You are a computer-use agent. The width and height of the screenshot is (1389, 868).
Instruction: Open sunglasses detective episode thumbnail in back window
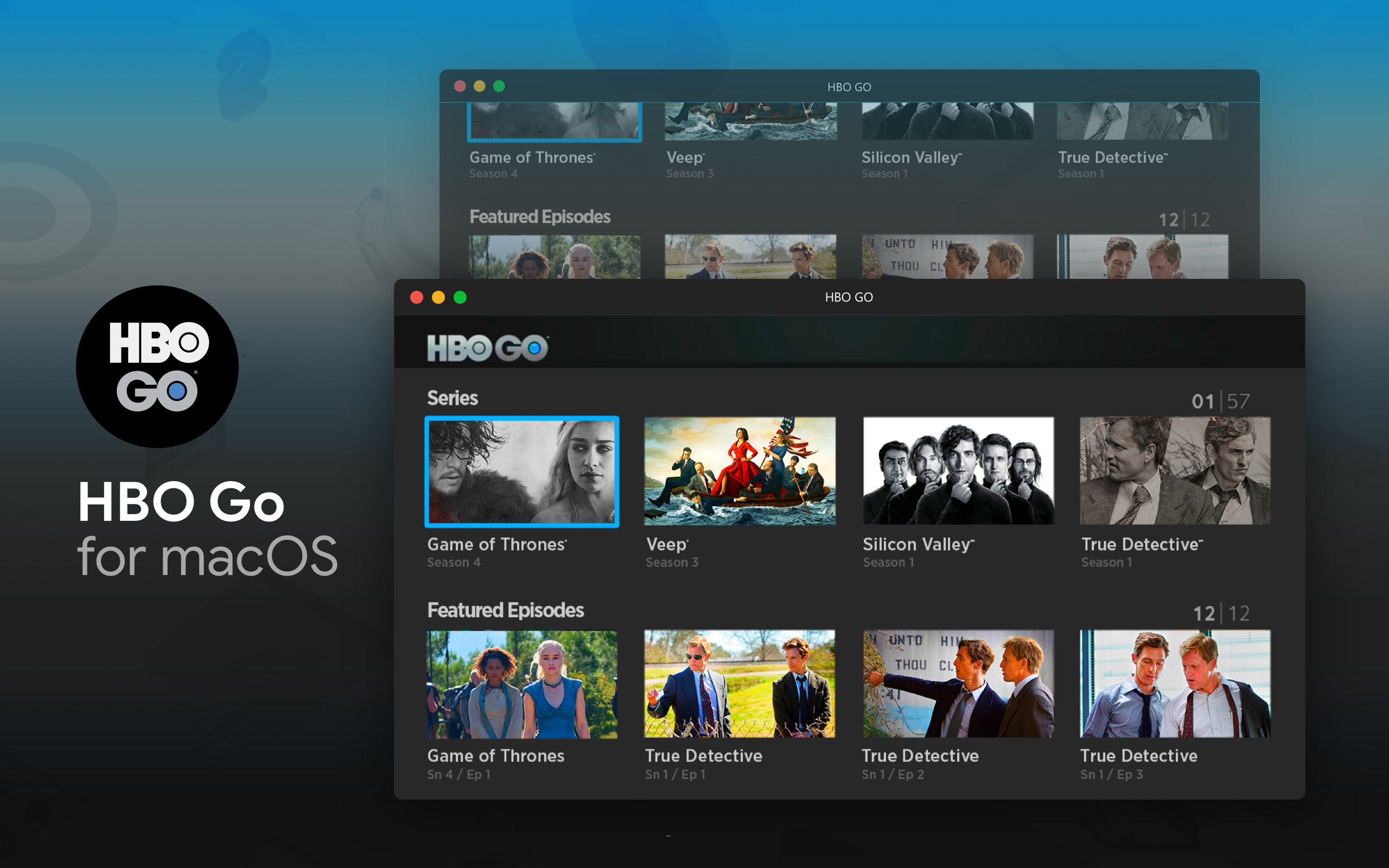point(751,257)
